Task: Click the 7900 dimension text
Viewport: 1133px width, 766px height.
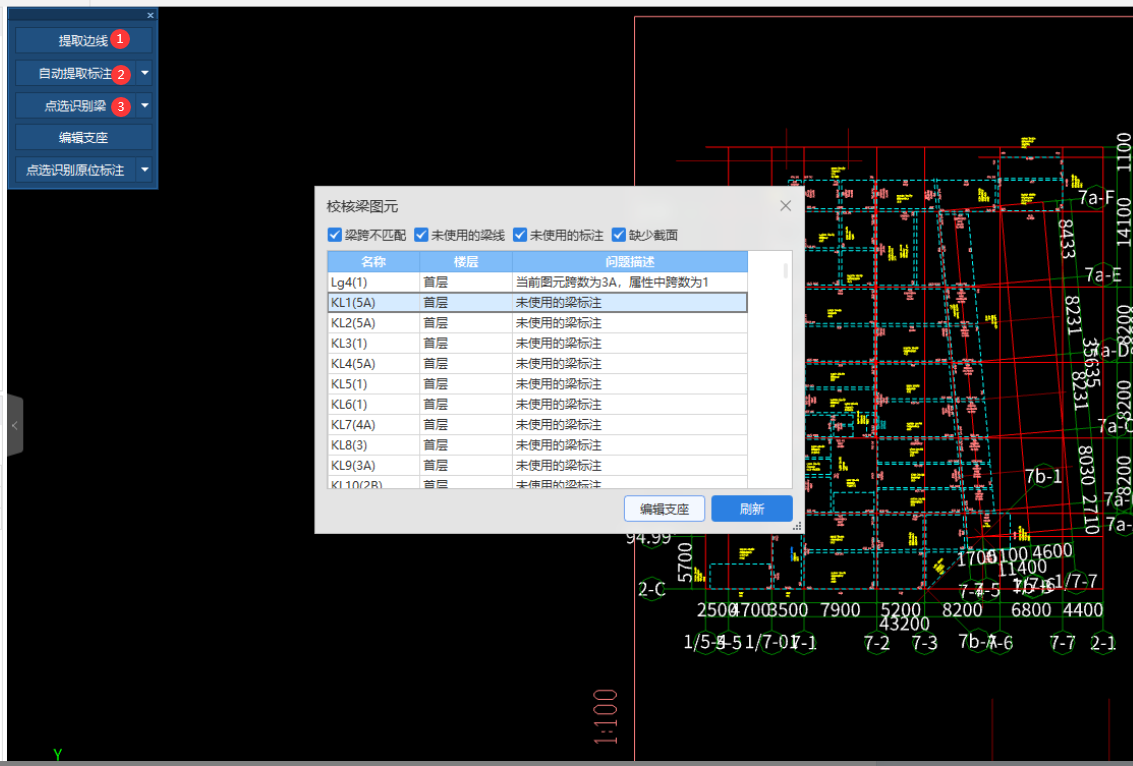Action: (x=840, y=609)
